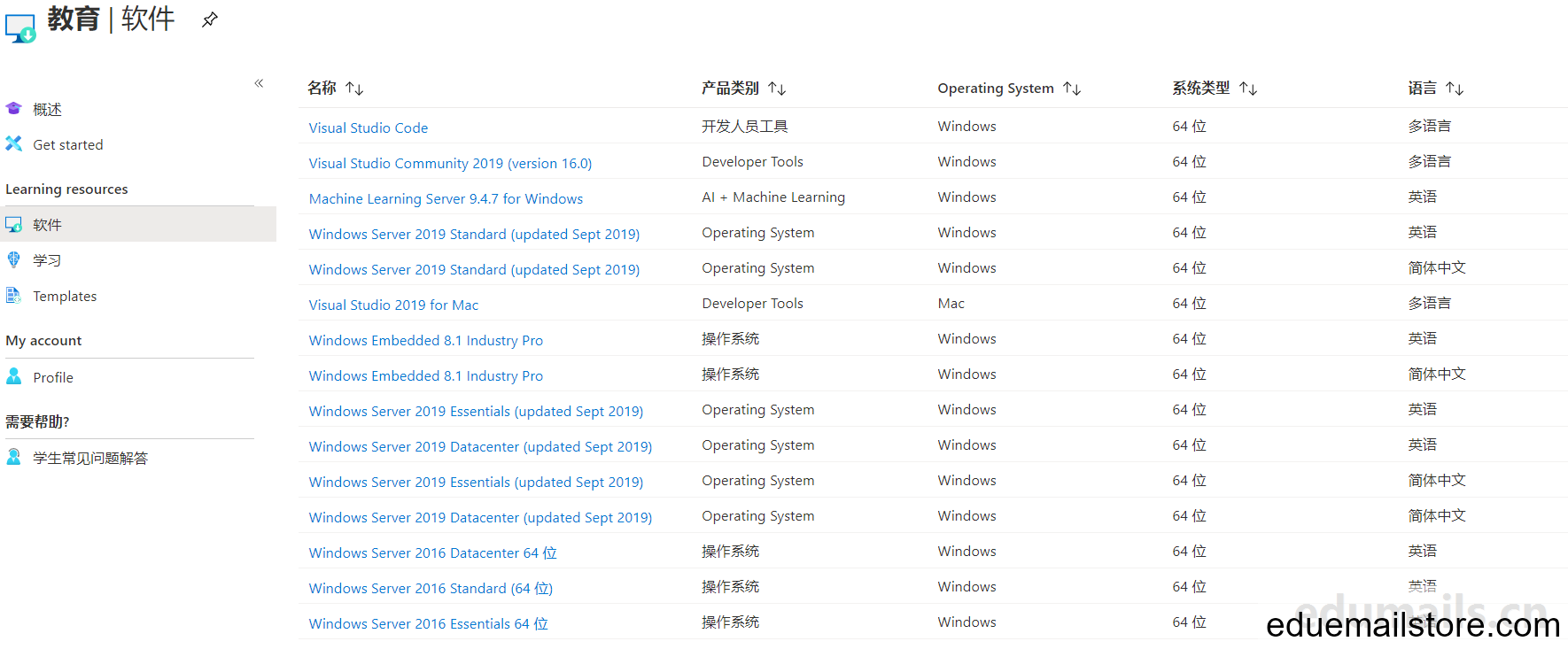Click 产品类别 column header text

[x=730, y=88]
